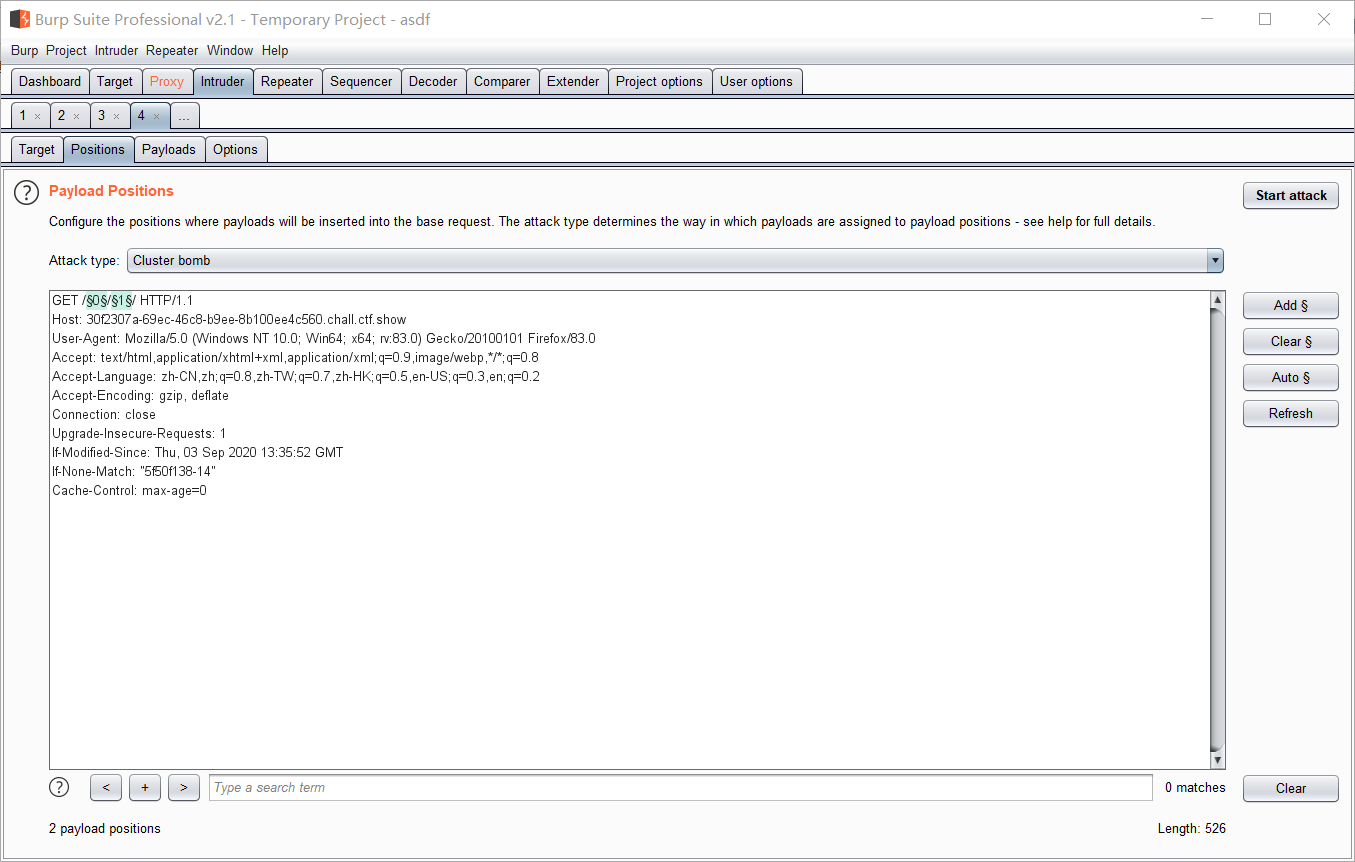Click the Accept: text/html header line

(295, 358)
